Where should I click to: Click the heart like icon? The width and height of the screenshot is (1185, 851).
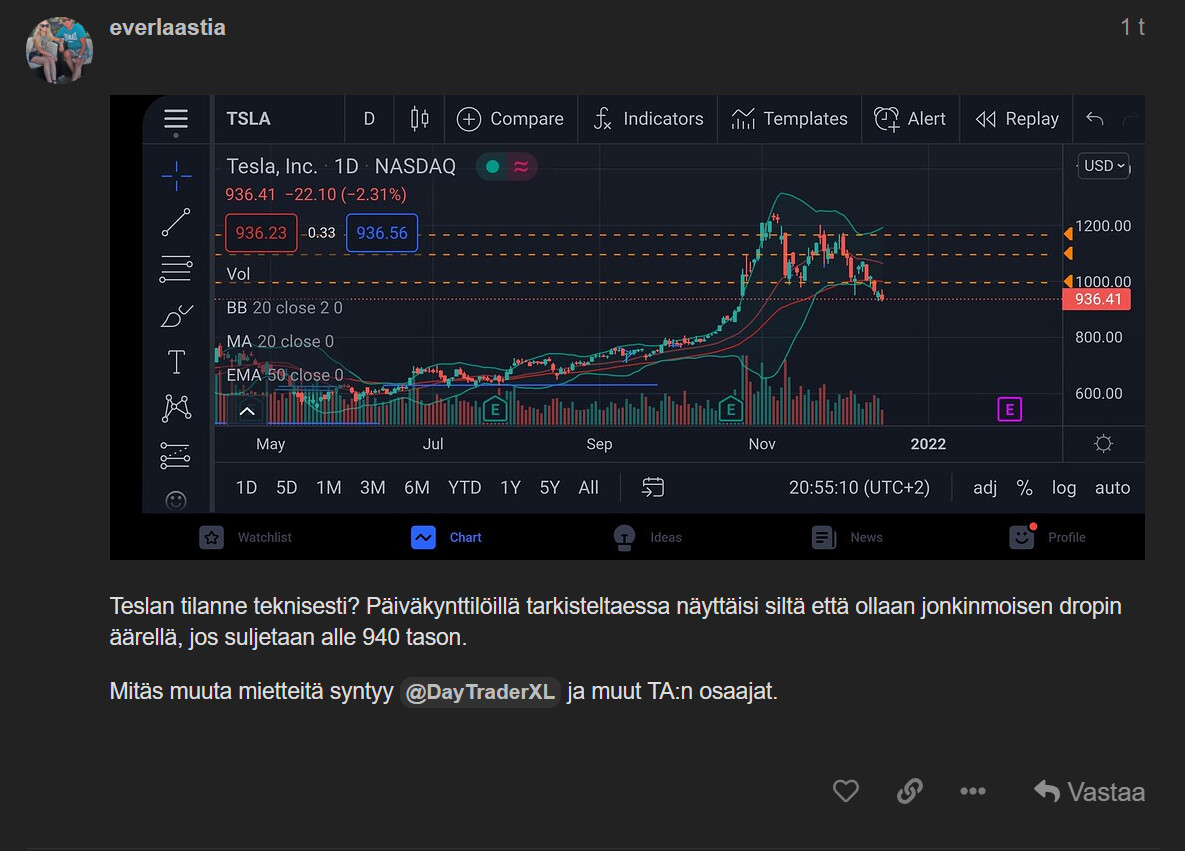tap(846, 791)
